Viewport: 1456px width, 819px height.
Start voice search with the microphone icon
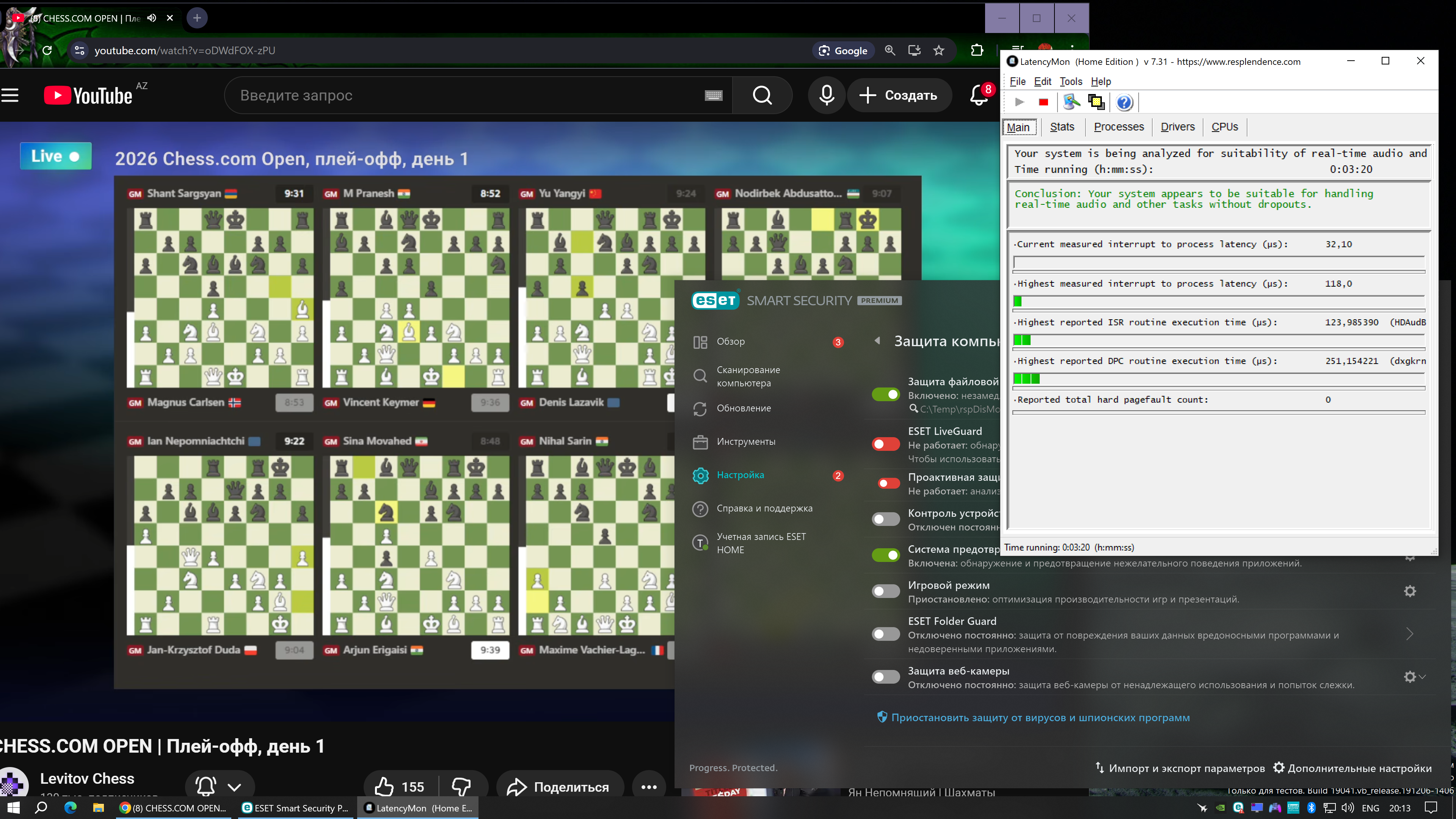click(826, 96)
